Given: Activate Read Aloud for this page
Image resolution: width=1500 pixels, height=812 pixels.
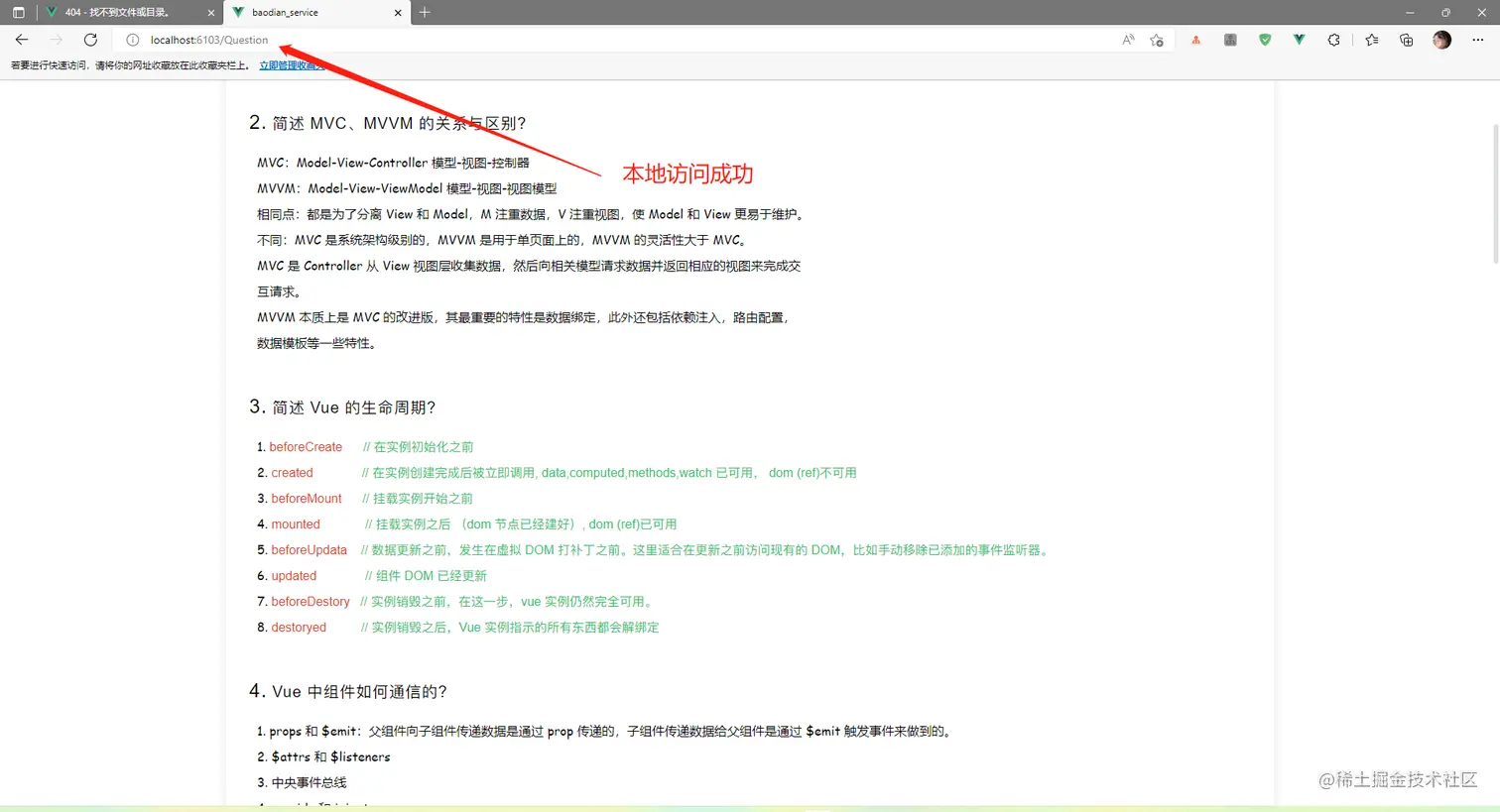Looking at the screenshot, I should click(1128, 40).
